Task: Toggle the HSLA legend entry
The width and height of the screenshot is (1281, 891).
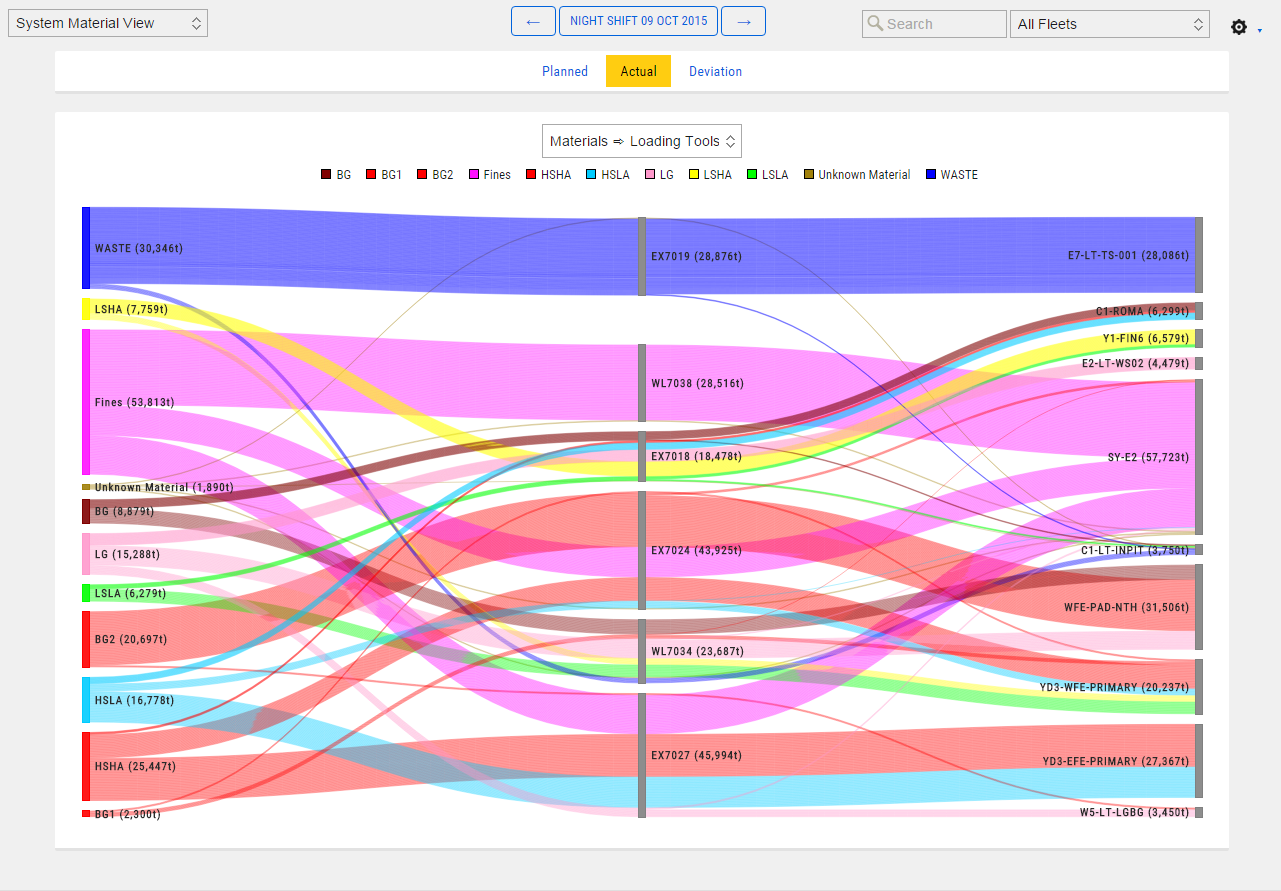Action: pos(607,174)
